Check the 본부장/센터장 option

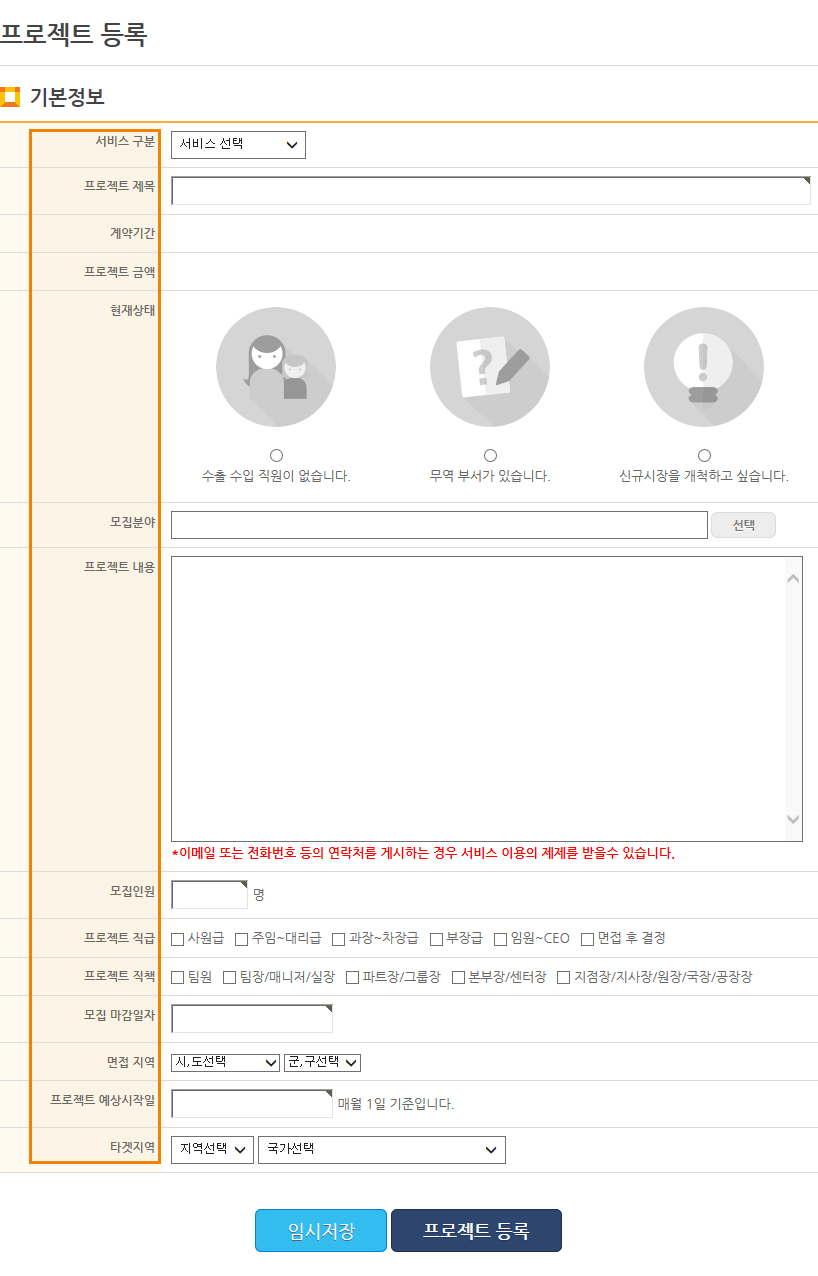pos(459,977)
